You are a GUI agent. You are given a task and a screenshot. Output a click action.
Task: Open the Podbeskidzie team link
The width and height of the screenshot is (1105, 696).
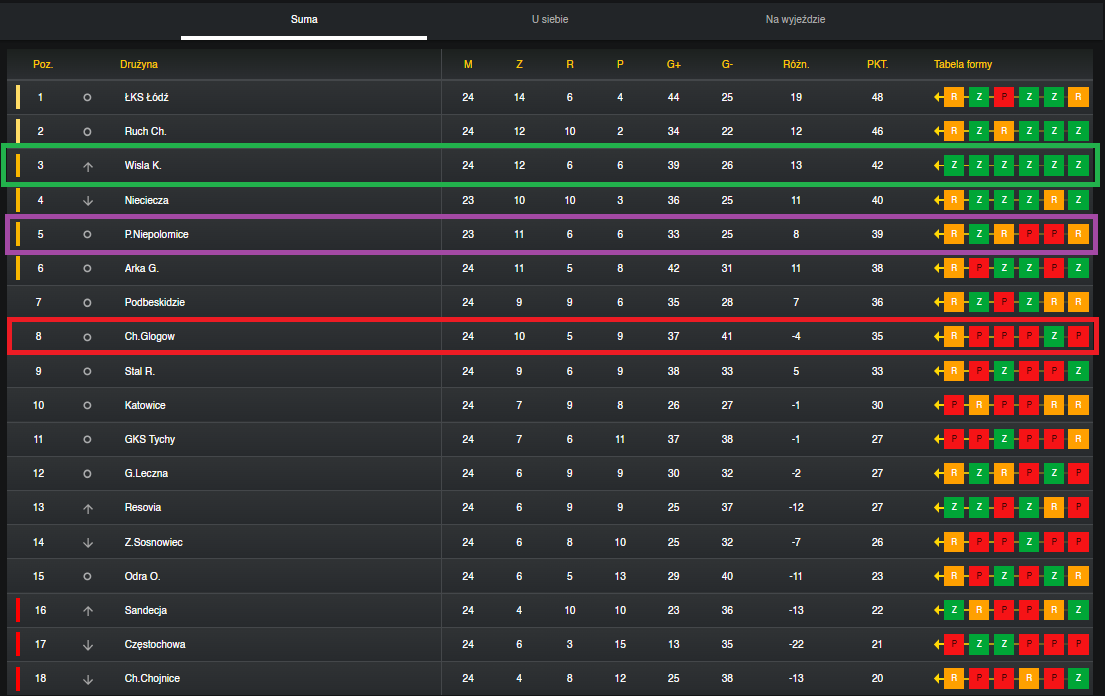154,302
